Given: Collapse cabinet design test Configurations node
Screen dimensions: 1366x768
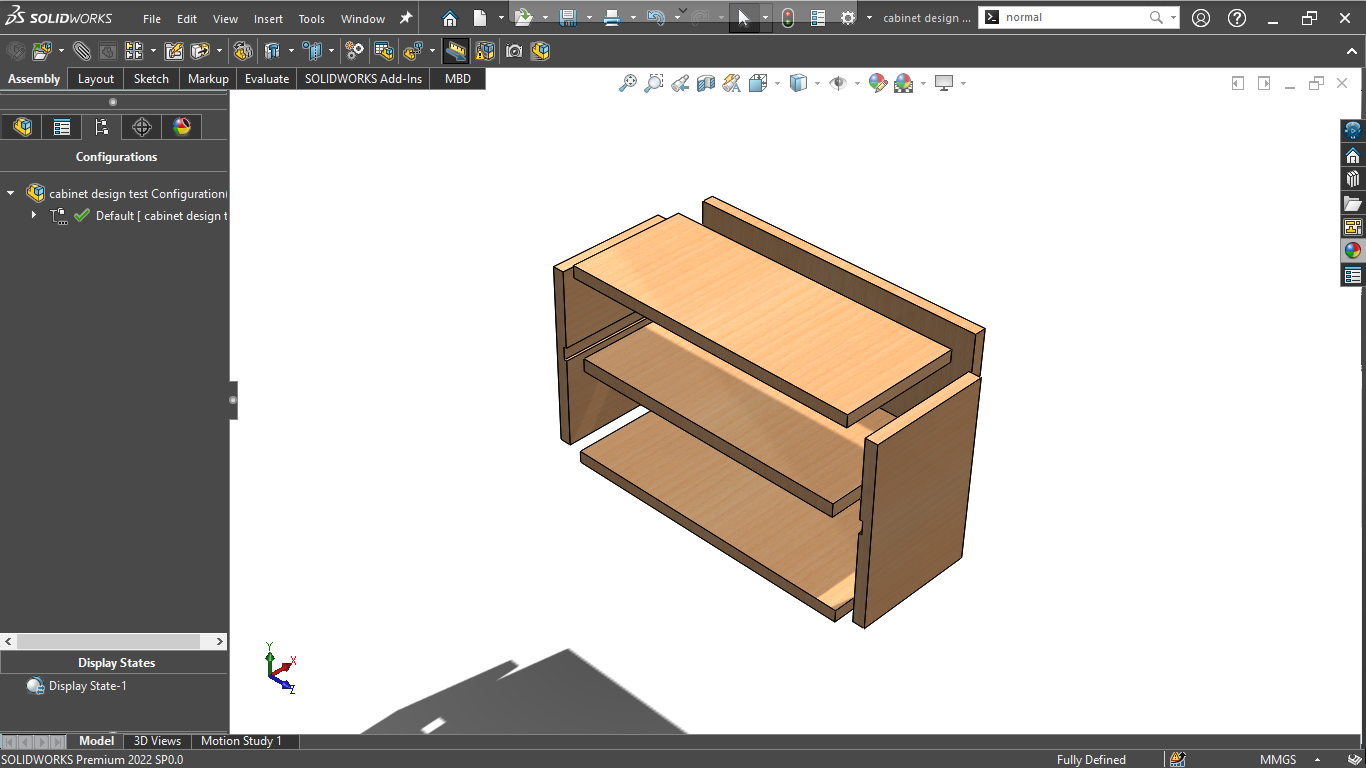Looking at the screenshot, I should pos(9,193).
